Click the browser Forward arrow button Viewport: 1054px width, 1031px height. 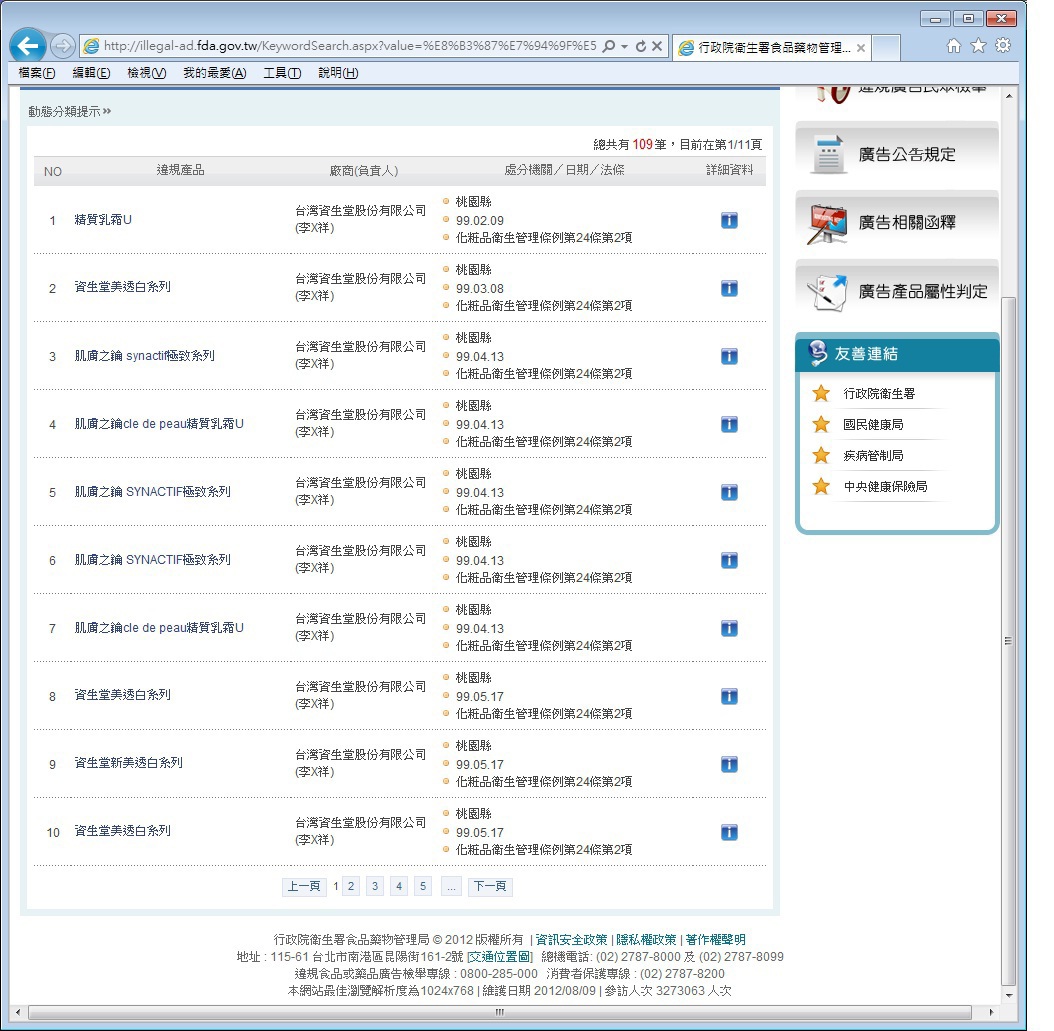pyautogui.click(x=63, y=46)
